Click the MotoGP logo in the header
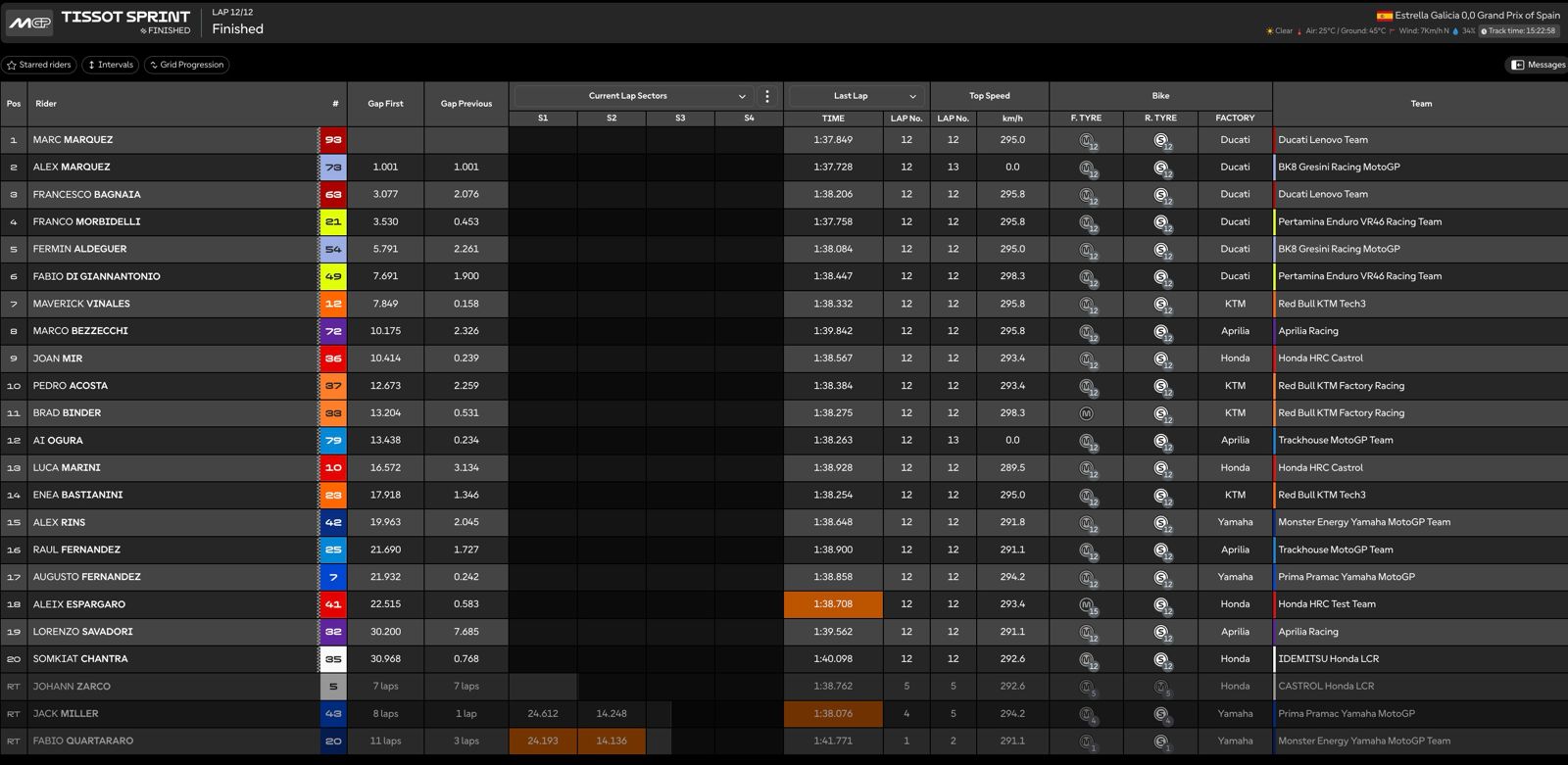The image size is (1568, 765). click(x=29, y=23)
